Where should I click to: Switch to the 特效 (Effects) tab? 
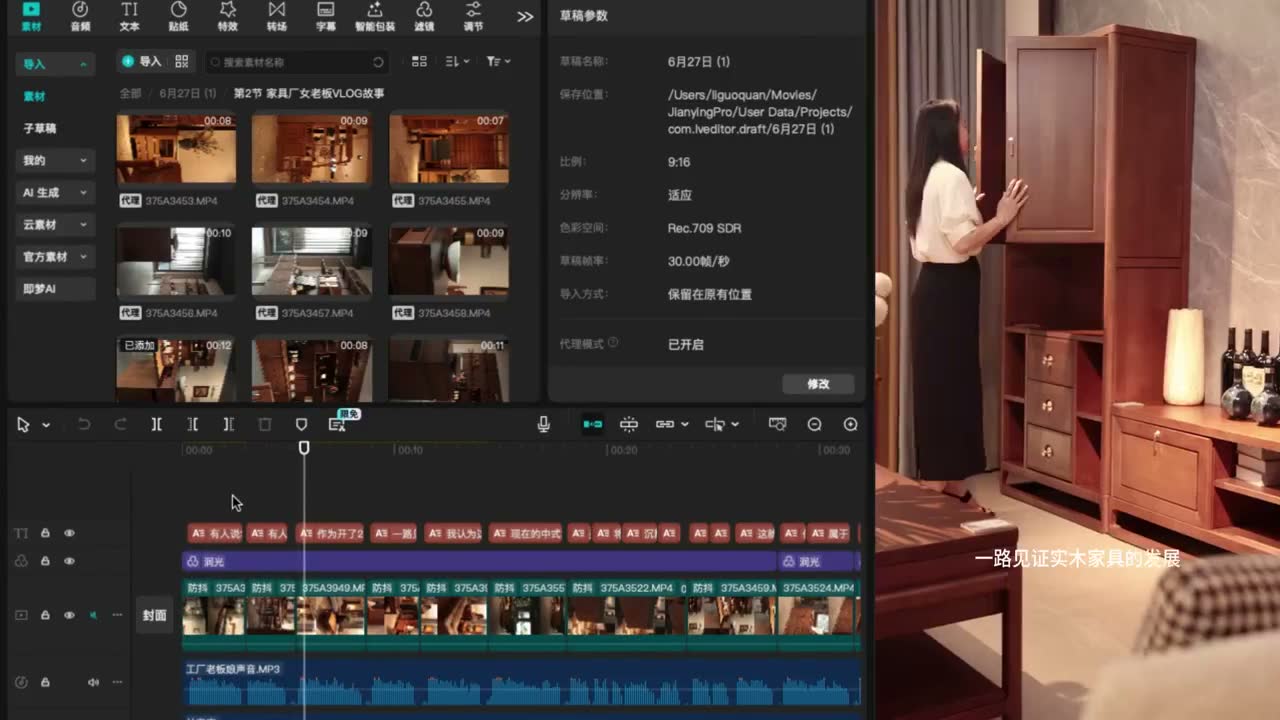(227, 16)
